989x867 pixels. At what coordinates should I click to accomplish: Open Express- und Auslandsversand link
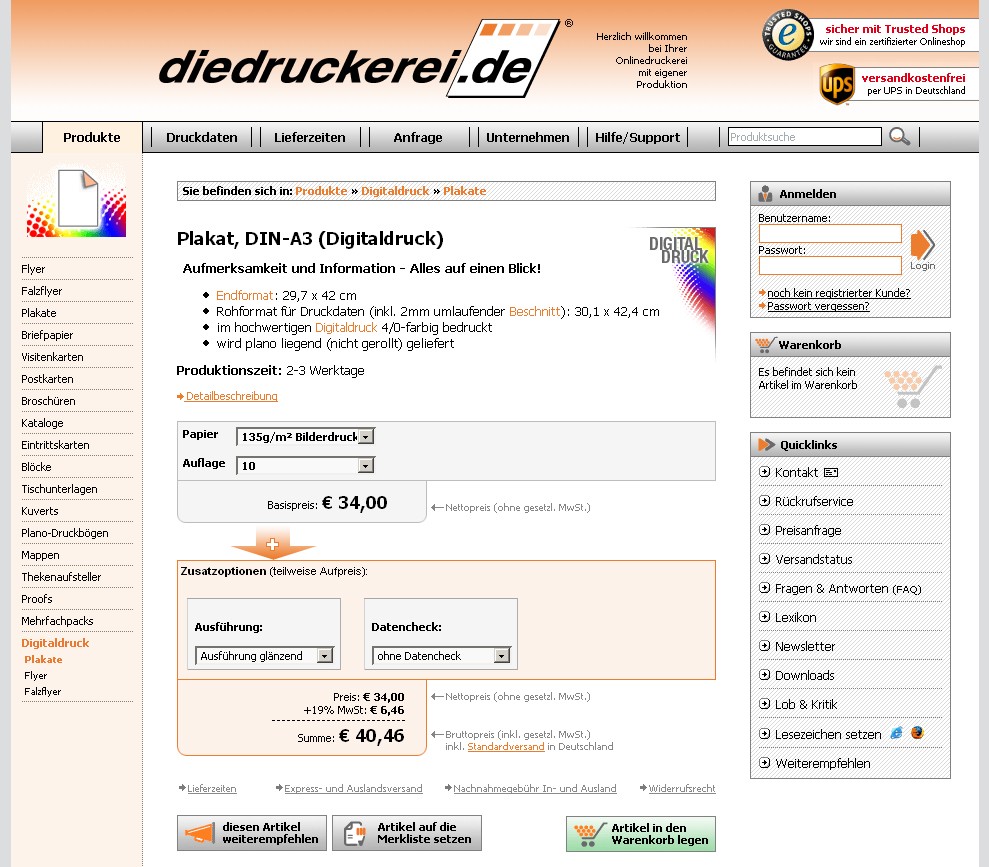[353, 788]
